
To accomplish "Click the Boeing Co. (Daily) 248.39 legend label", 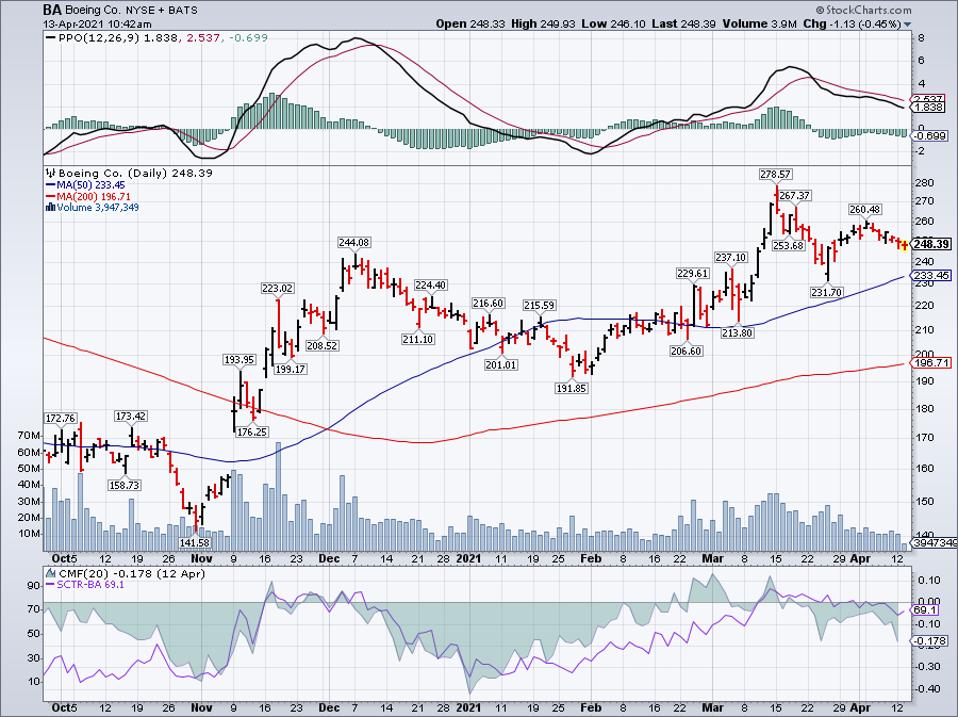I will pyautogui.click(x=136, y=173).
